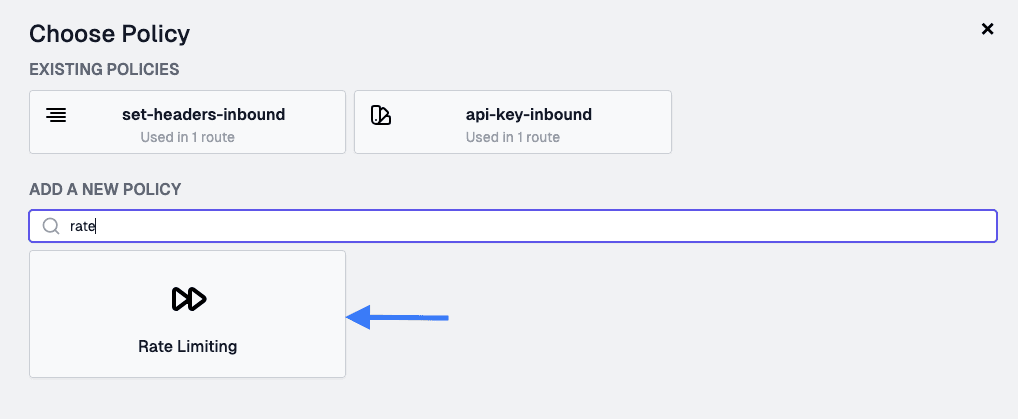Click the blue arrow pointing at Rate Limiting
This screenshot has height=419, width=1018.
[397, 317]
